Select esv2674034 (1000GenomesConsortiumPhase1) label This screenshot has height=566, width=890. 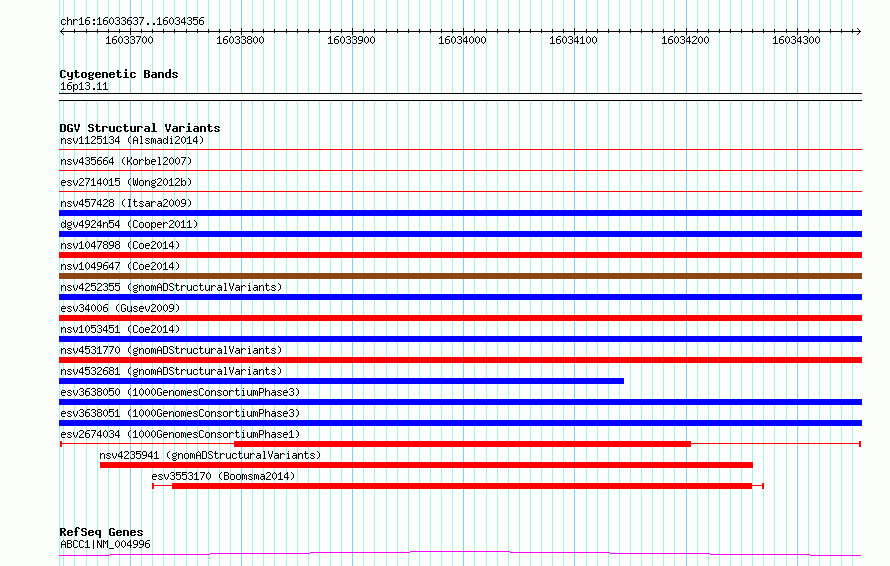point(180,434)
